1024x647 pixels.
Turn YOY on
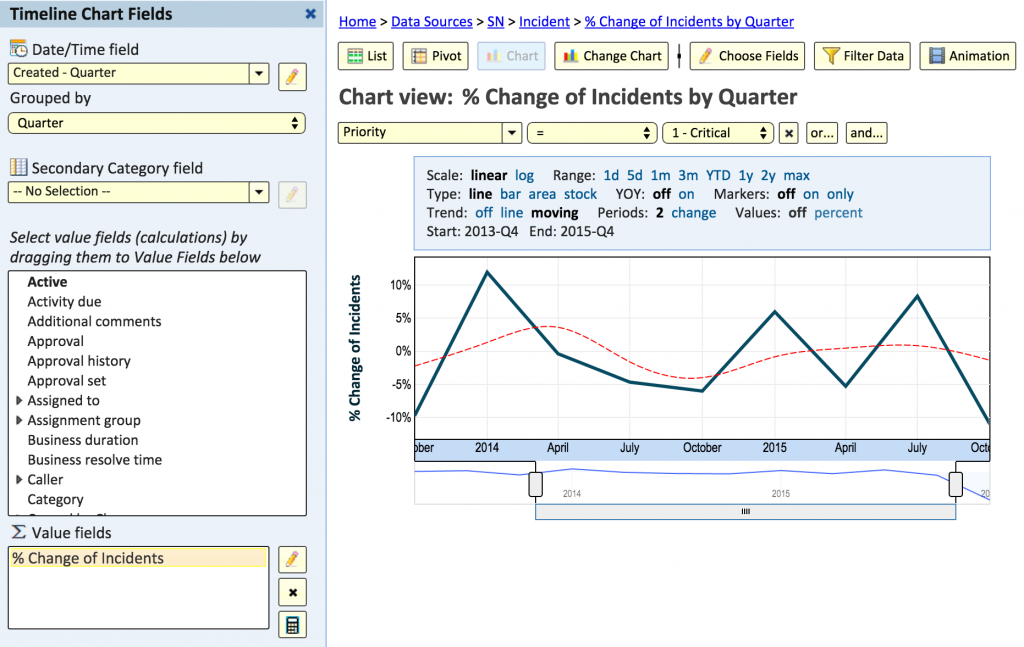[686, 194]
